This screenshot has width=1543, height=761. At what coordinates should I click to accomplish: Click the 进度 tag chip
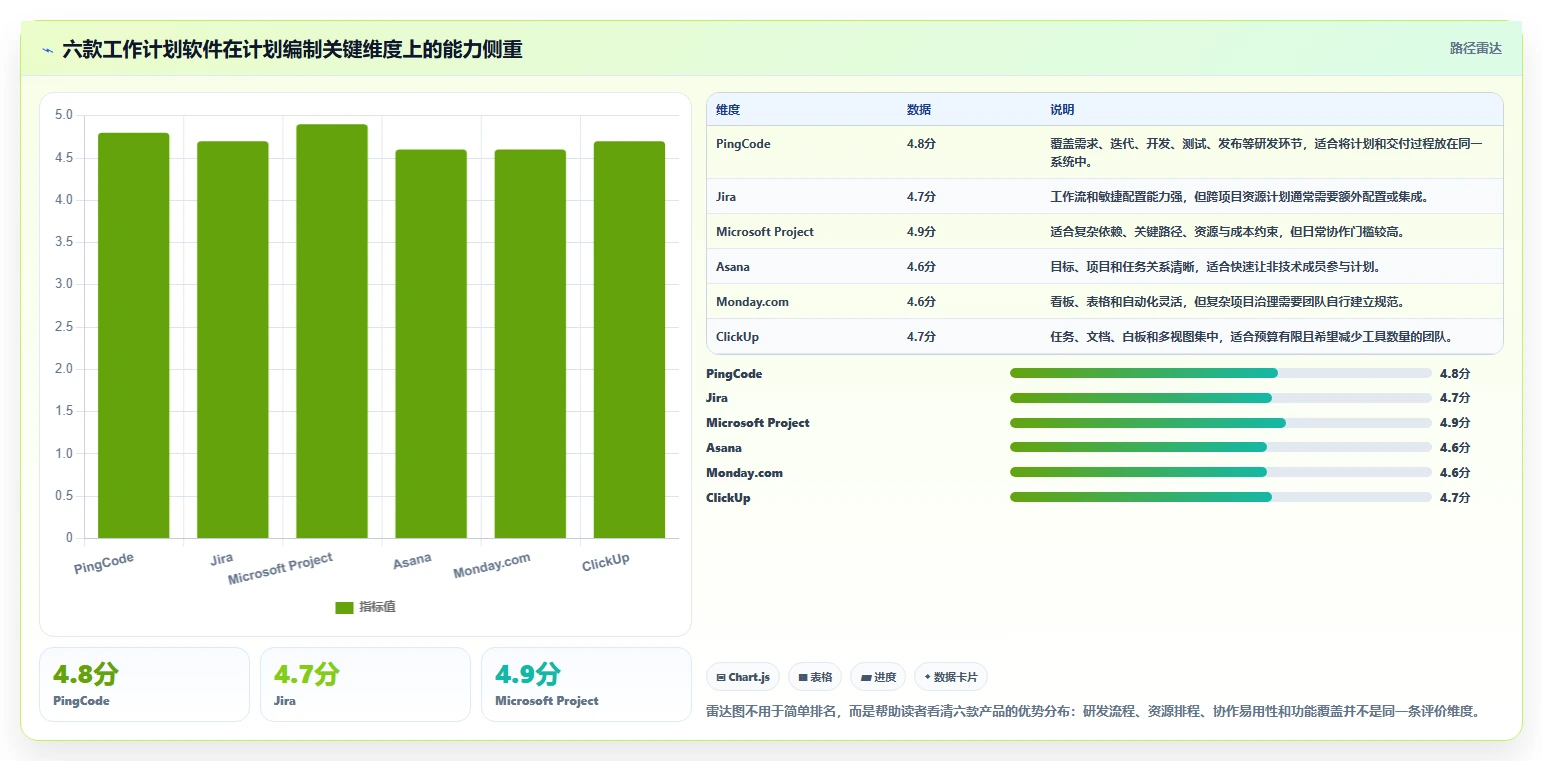click(878, 677)
